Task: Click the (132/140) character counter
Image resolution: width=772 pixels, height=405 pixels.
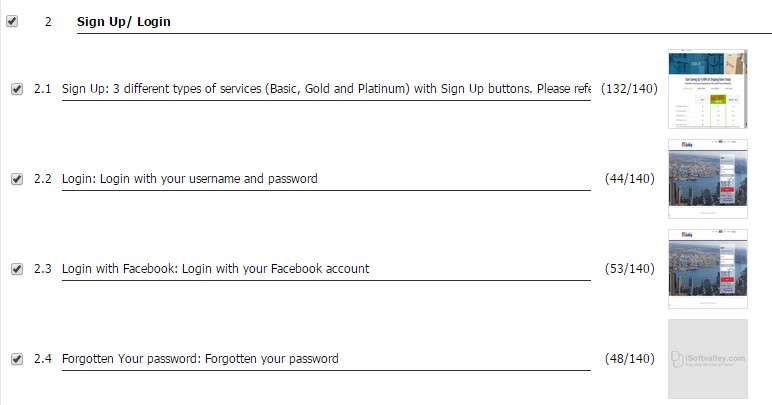Action: tap(629, 89)
